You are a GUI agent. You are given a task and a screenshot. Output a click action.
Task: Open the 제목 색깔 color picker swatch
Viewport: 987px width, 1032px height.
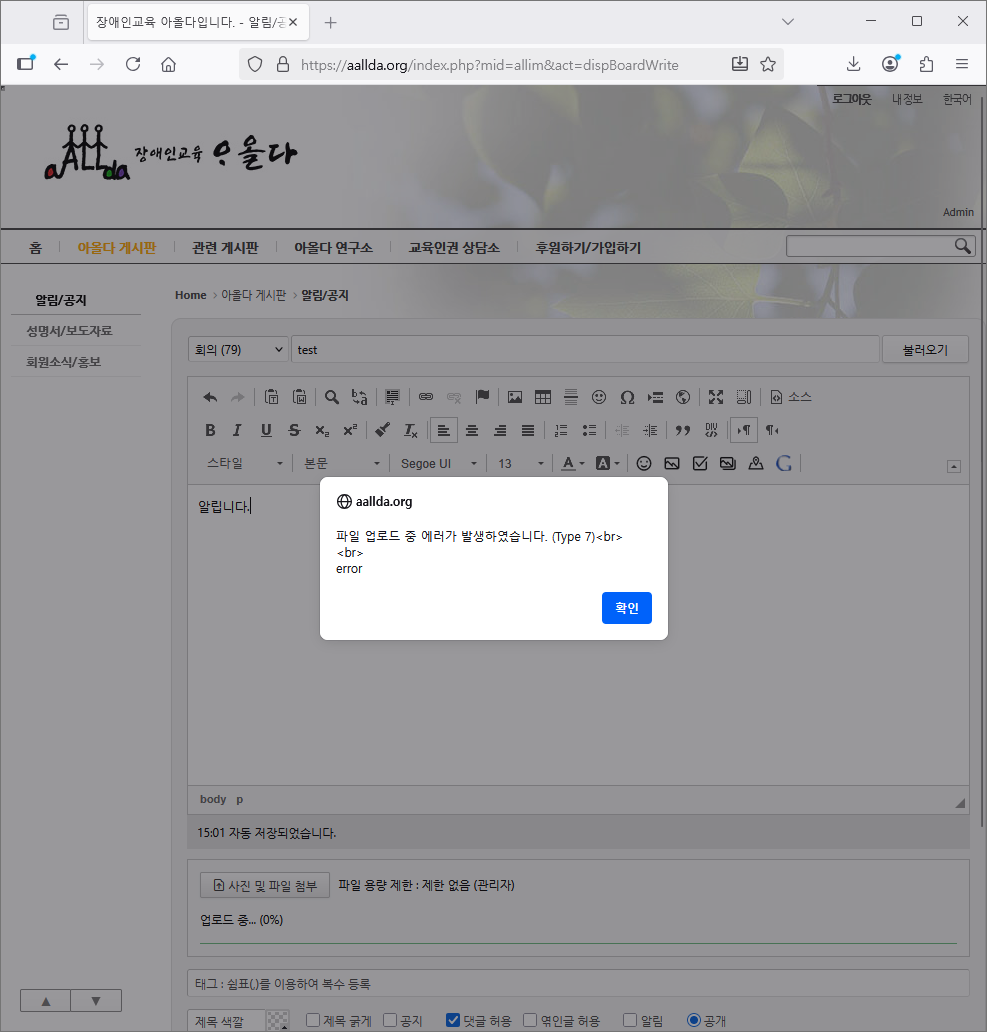click(x=277, y=1020)
